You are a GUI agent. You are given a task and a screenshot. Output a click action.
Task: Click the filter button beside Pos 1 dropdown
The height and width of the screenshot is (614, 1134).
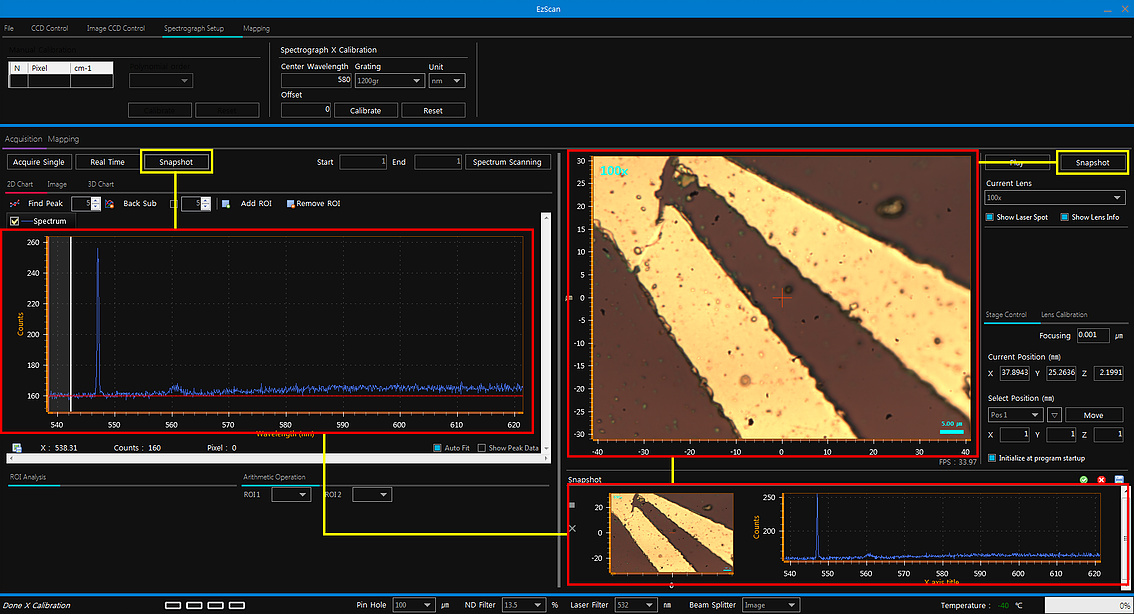pos(1054,415)
